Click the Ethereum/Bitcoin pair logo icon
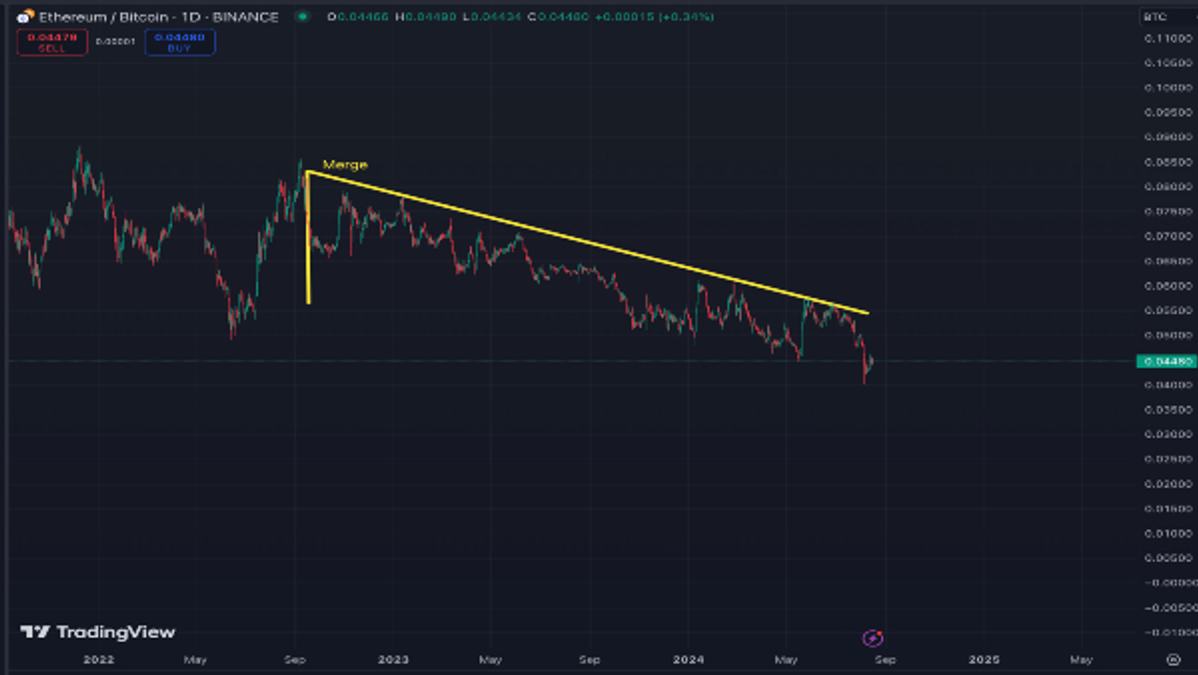Image resolution: width=1198 pixels, height=675 pixels. (24, 16)
